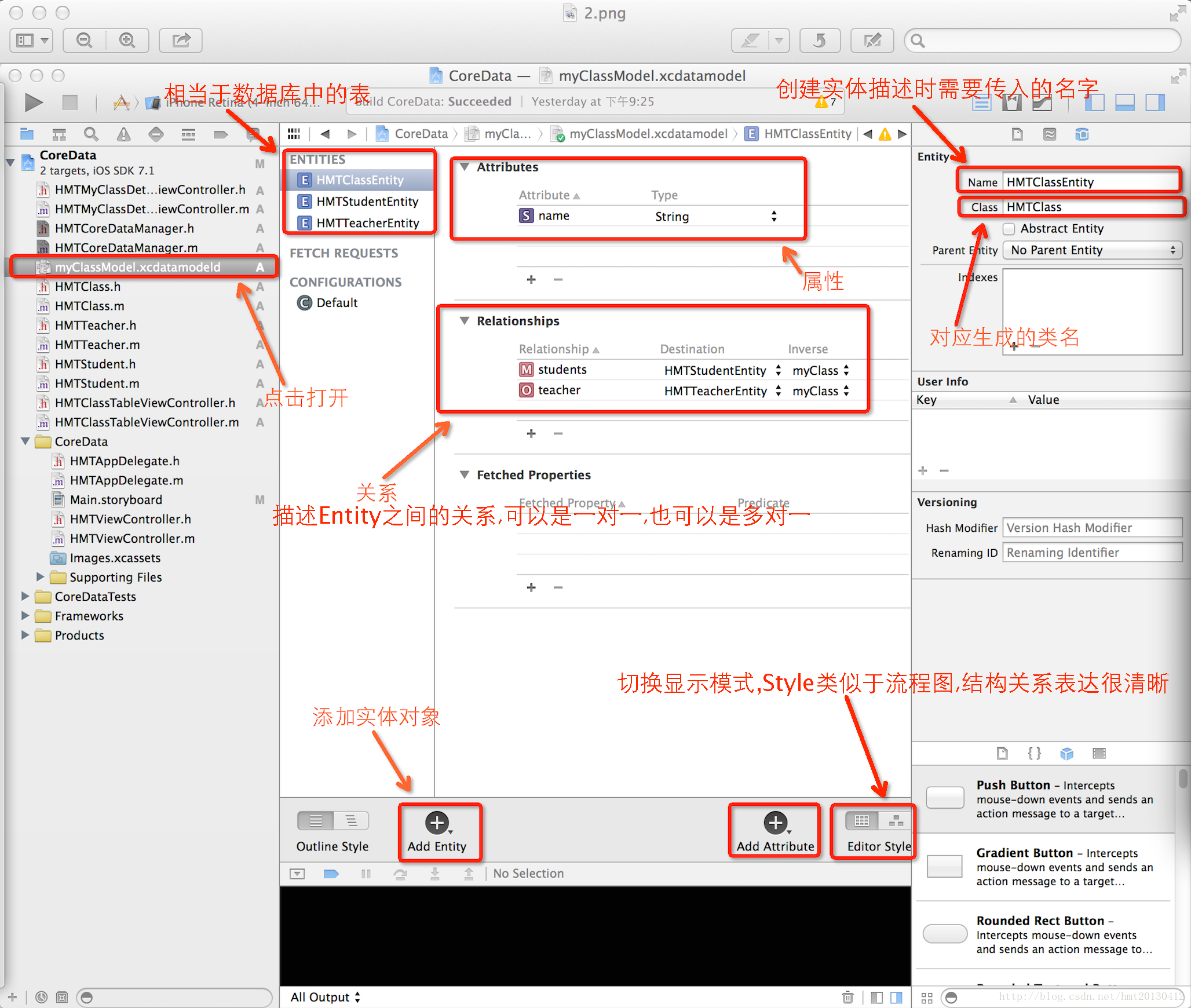Viewport: 1191px width, 1008px height.
Task: Click the Preview search field
Action: (x=1043, y=41)
